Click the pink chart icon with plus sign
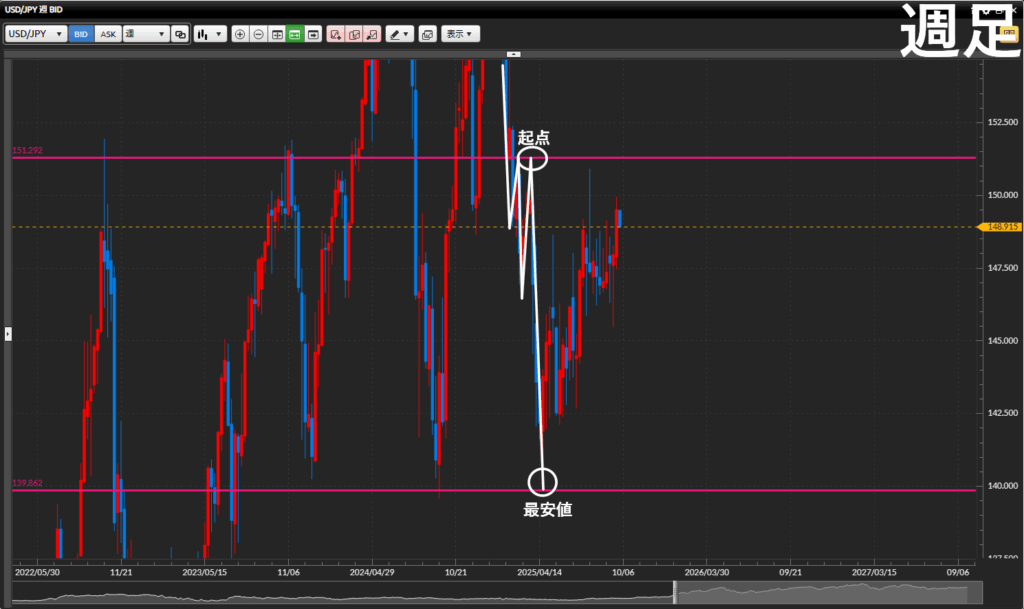Viewport: 1024px width, 609px height. click(x=336, y=34)
